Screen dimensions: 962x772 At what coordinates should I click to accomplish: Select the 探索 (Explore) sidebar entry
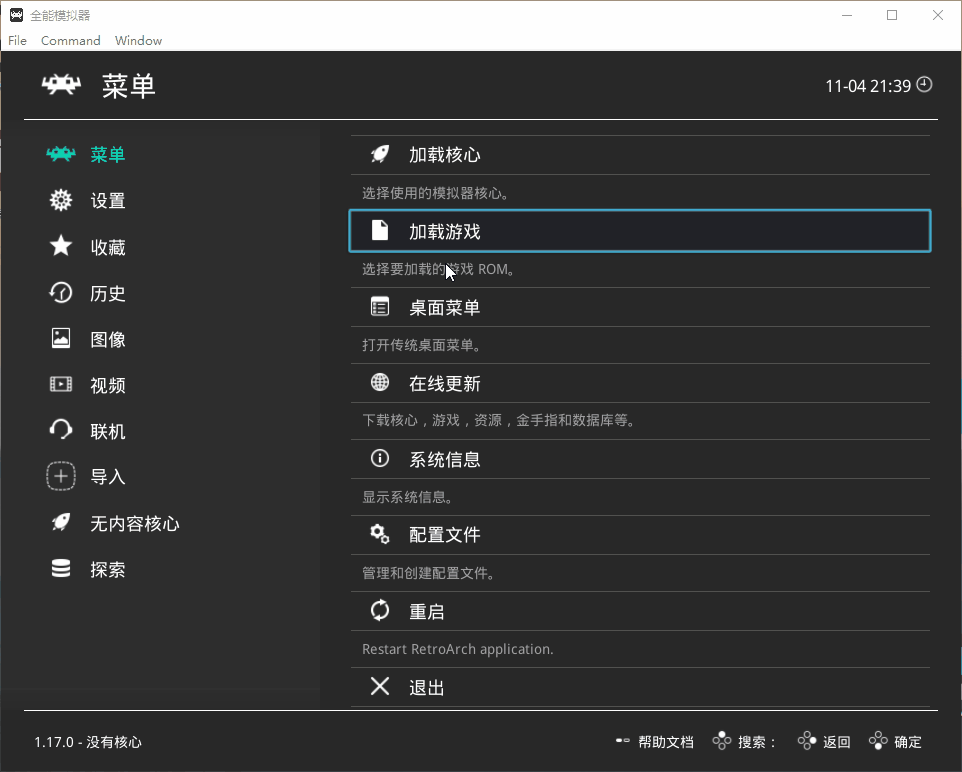point(60,569)
